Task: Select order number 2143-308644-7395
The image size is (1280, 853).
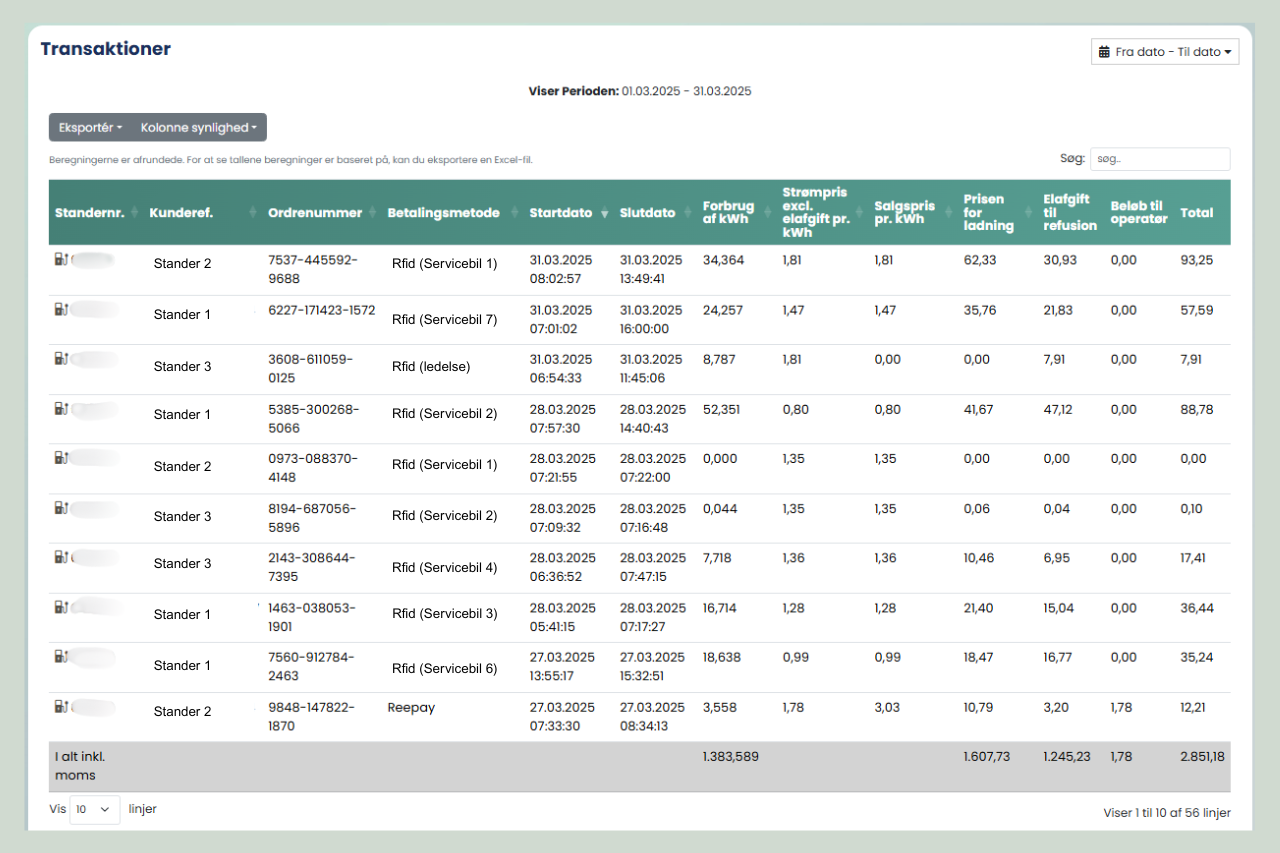Action: [312, 567]
